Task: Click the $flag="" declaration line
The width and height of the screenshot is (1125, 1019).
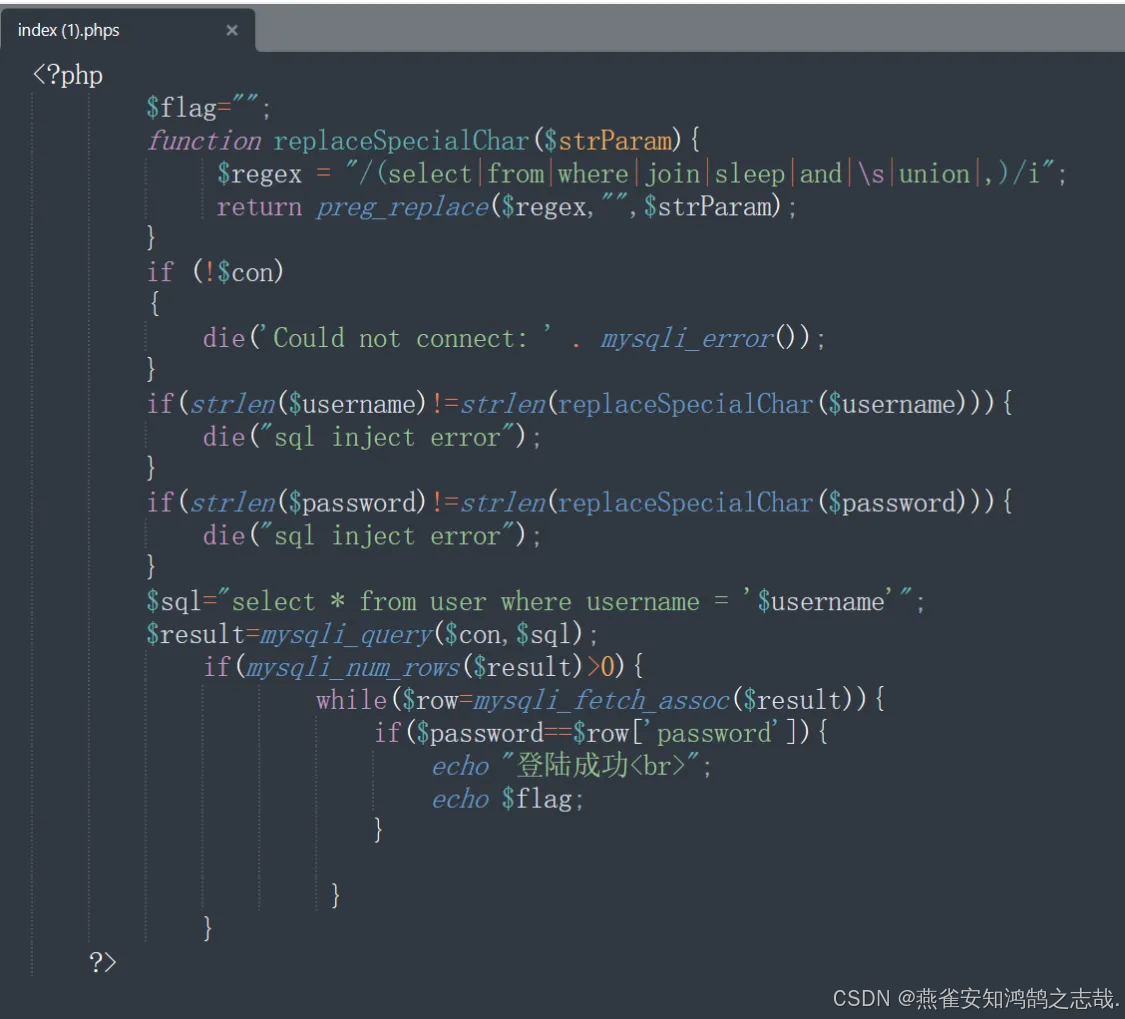Action: point(209,108)
